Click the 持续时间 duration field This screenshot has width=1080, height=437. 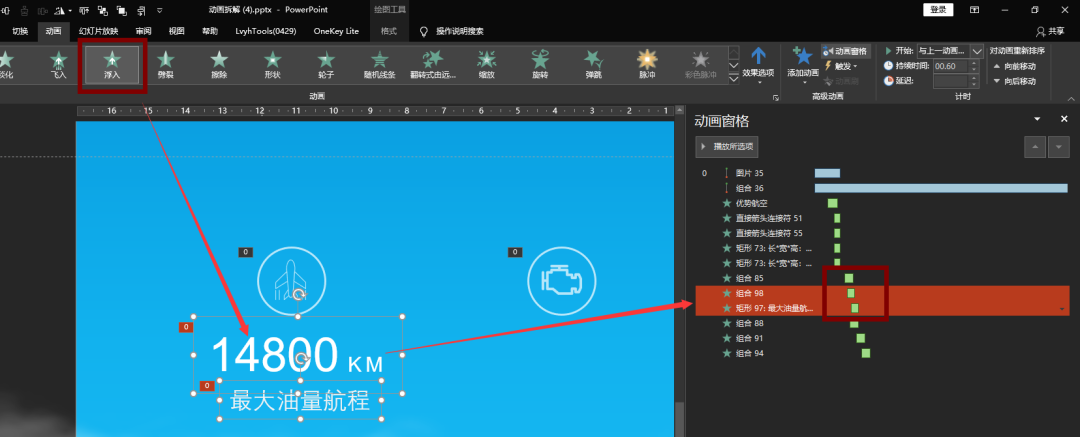click(950, 66)
